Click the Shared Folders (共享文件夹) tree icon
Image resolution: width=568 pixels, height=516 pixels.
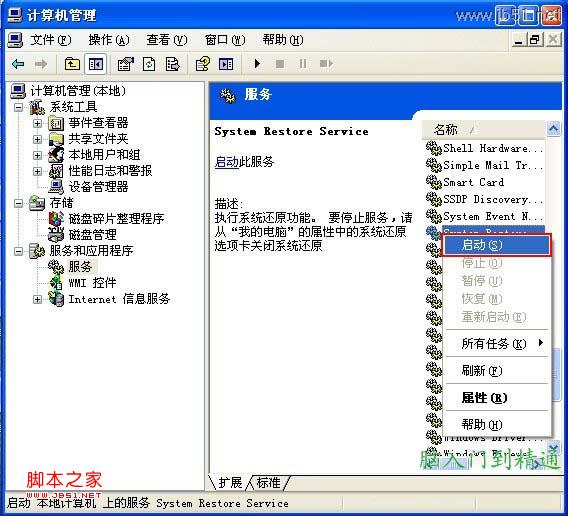(56, 139)
